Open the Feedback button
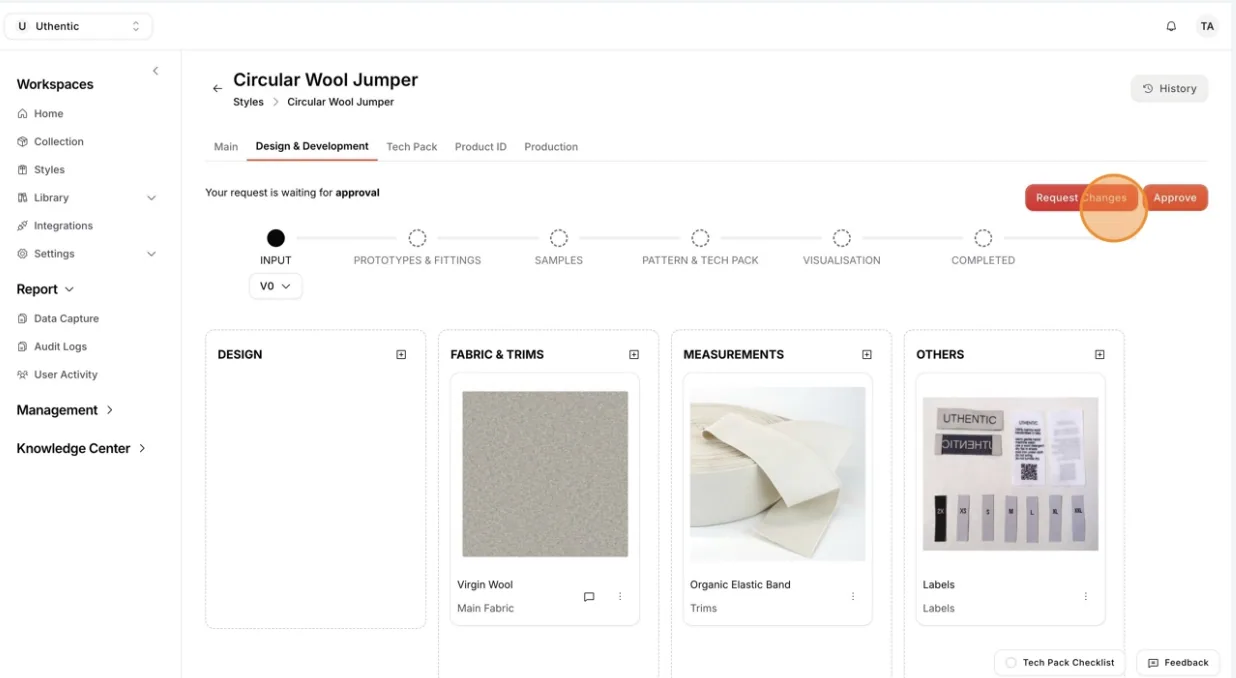 coord(1178,663)
